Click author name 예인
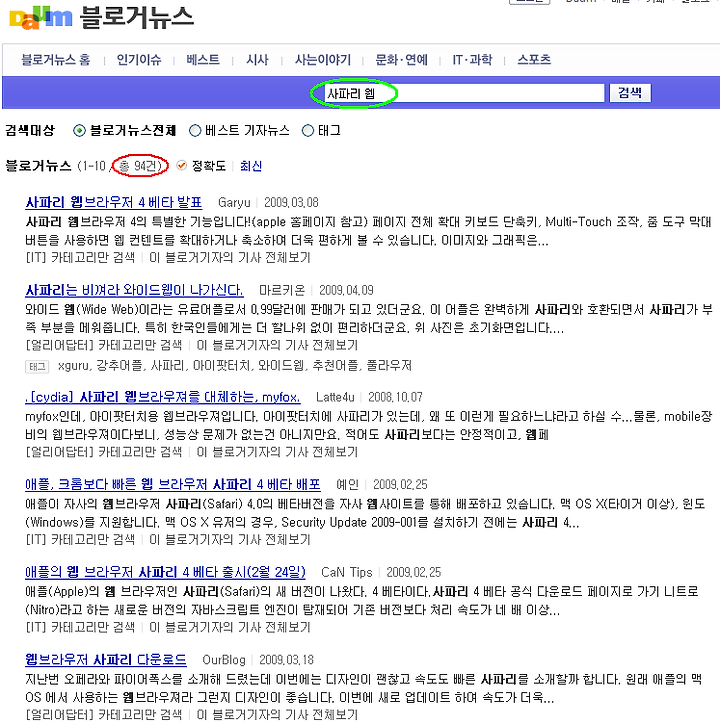This screenshot has height=724, width=720. pos(348,485)
